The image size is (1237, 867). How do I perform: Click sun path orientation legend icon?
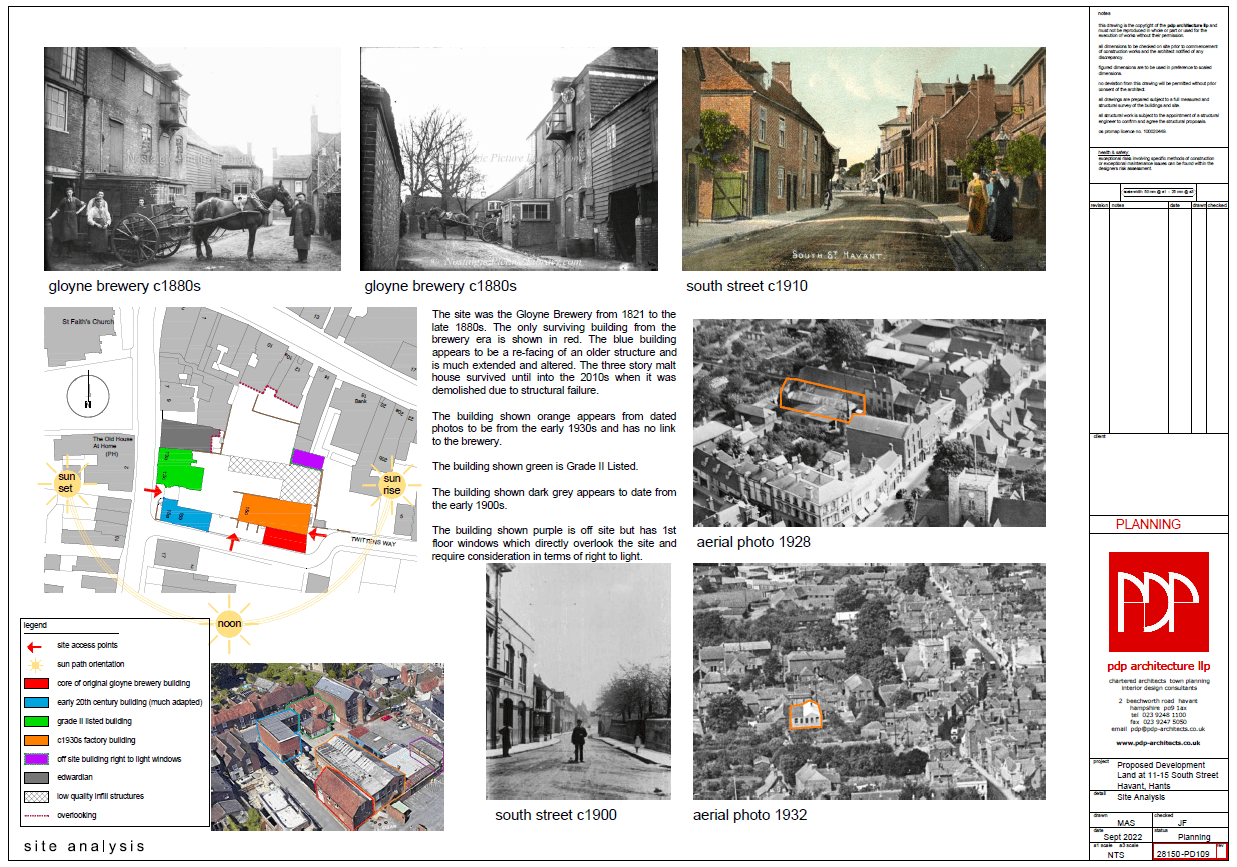tap(35, 665)
